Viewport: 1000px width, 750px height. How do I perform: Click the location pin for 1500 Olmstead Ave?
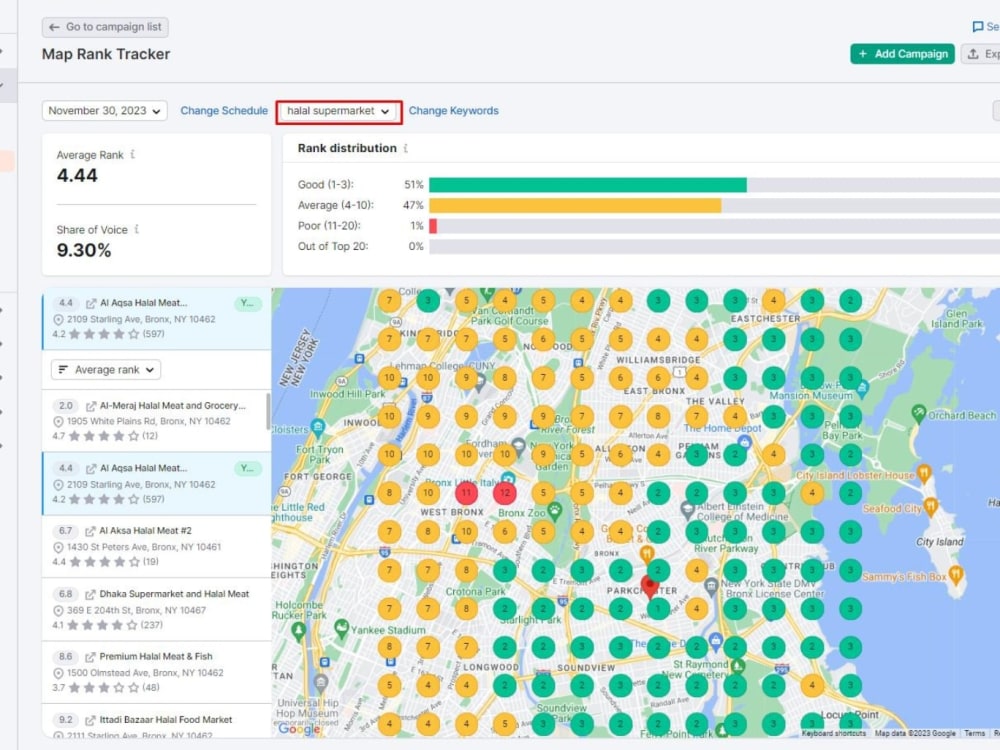tap(58, 673)
